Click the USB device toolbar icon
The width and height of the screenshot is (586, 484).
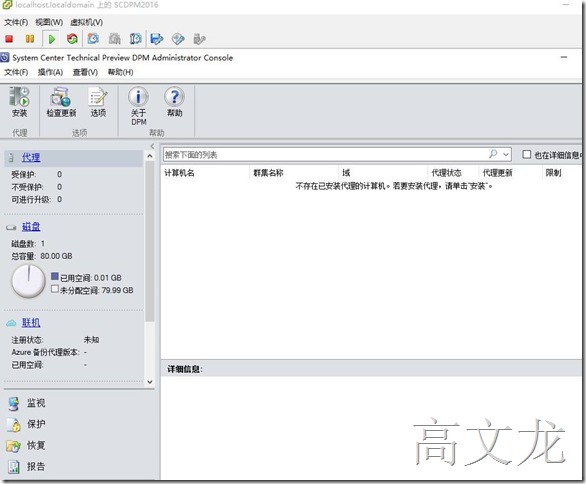tap(199, 39)
